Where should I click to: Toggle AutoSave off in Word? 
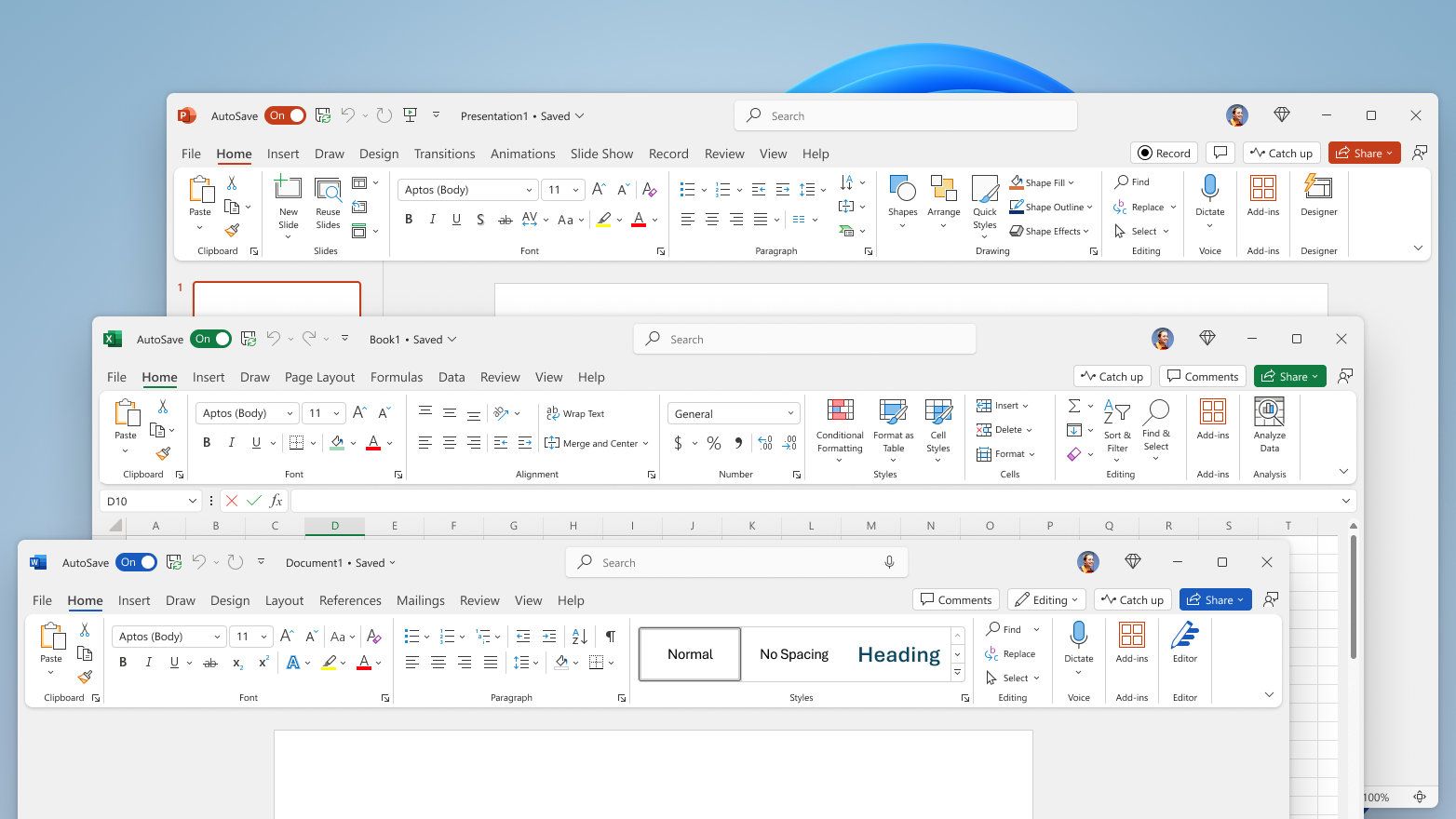(x=136, y=562)
